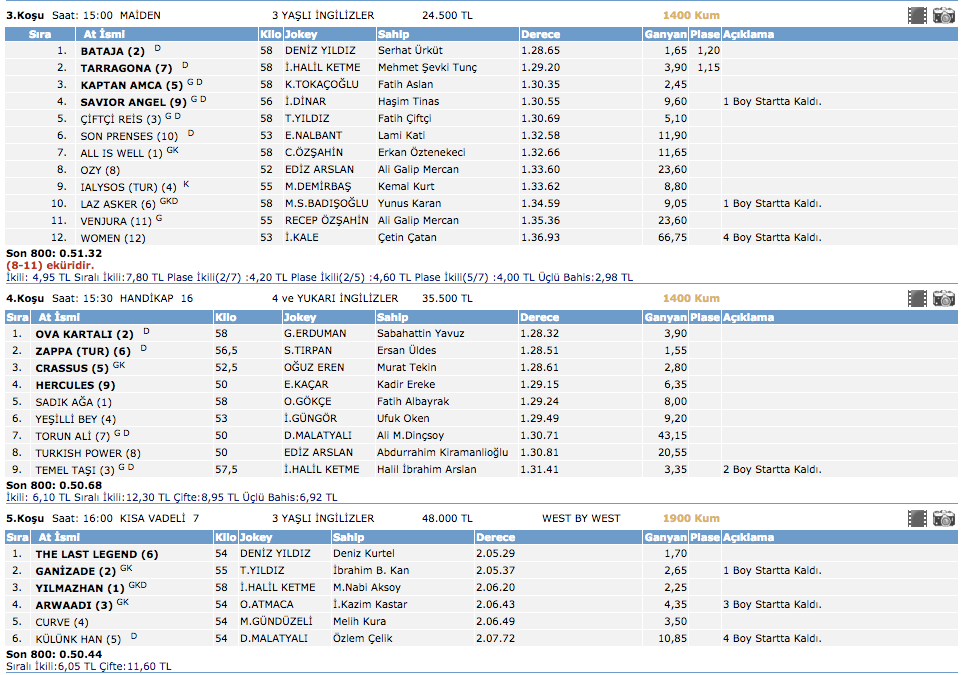966x675 pixels.
Task: Open horse THE LAST LEGEND (6)
Action: pos(96,553)
